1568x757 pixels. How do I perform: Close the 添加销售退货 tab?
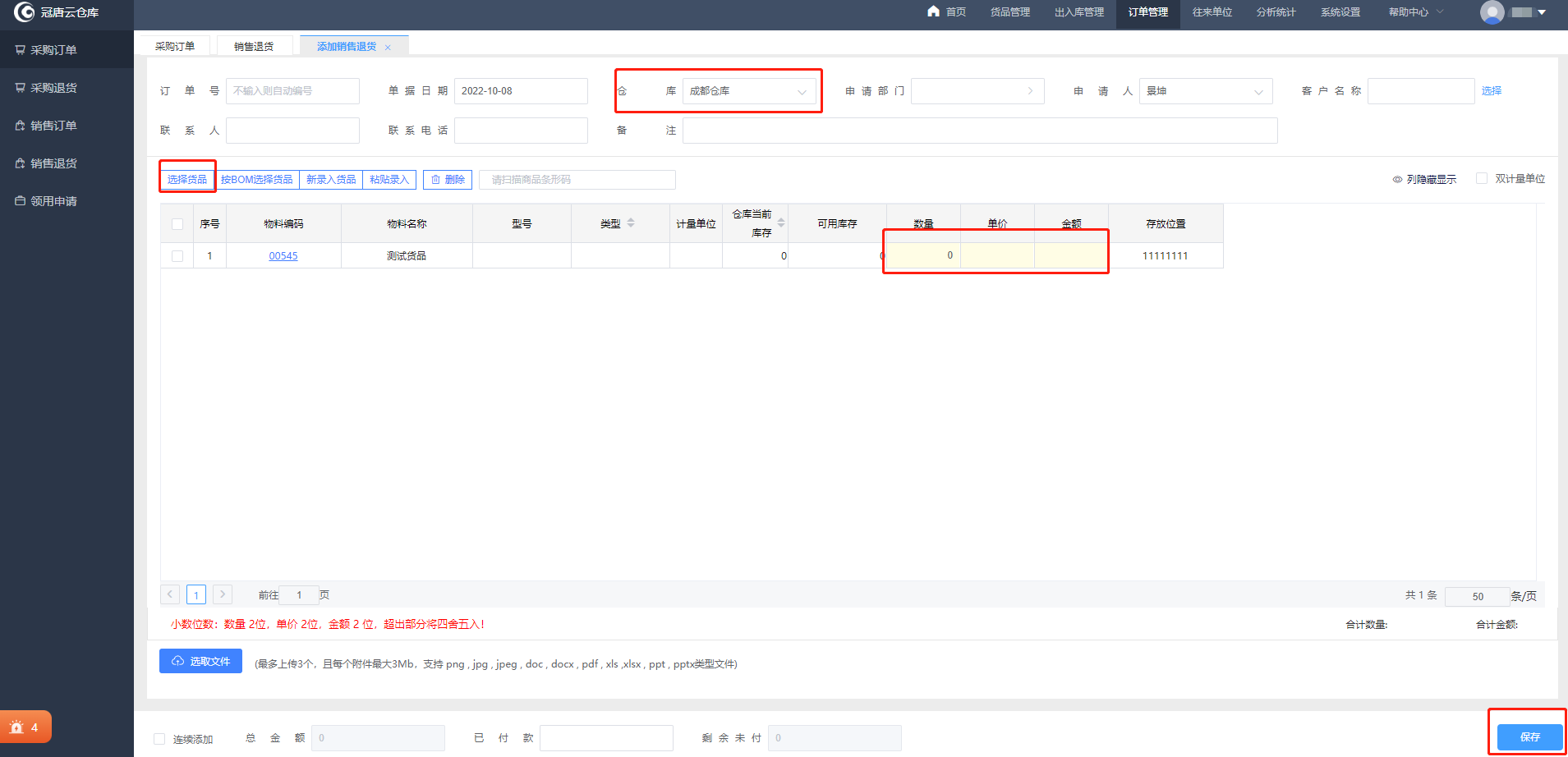(388, 48)
